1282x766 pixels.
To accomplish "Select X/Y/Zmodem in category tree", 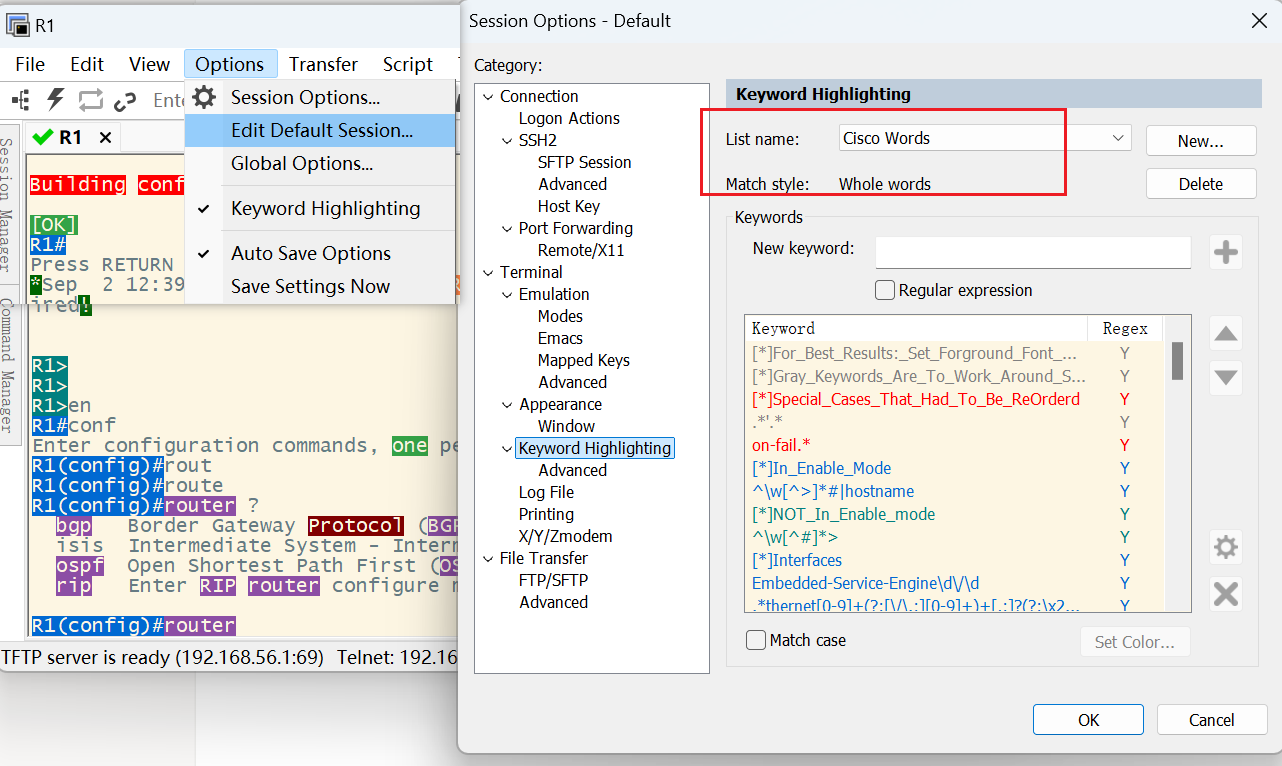I will coord(565,537).
